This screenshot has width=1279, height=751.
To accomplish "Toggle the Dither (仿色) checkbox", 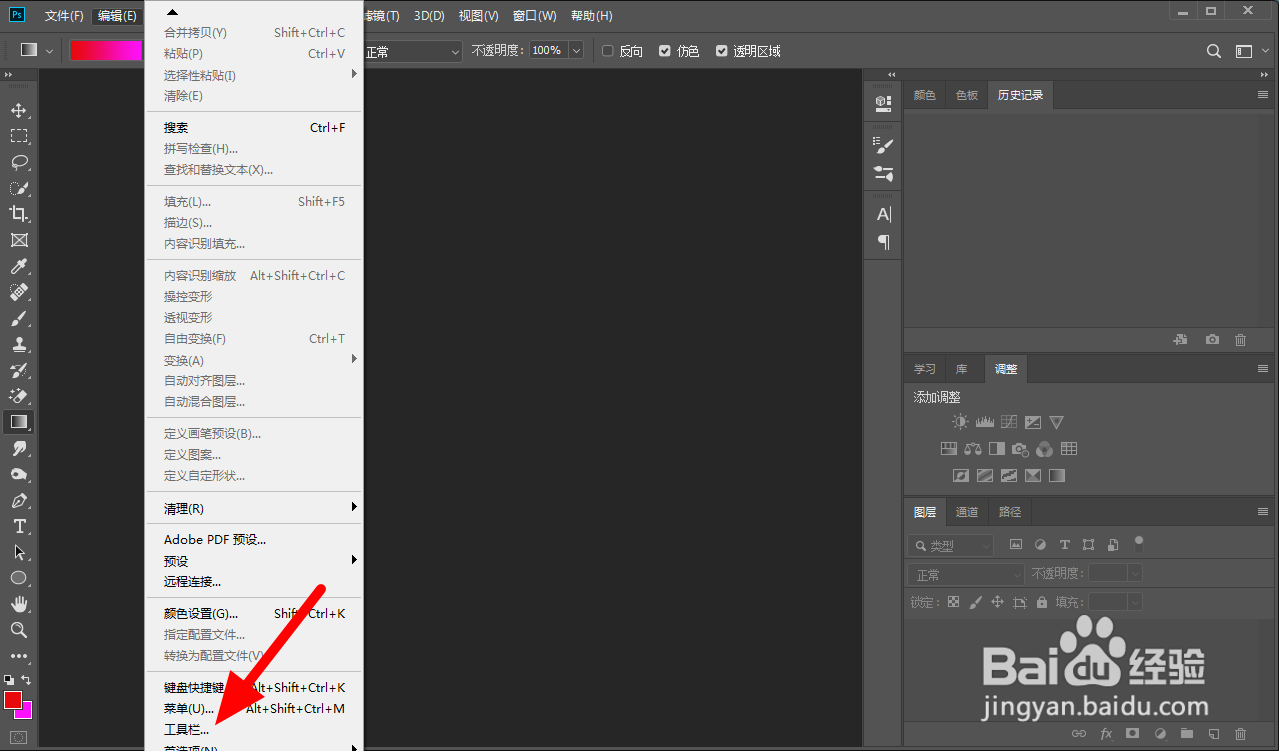I will (665, 51).
